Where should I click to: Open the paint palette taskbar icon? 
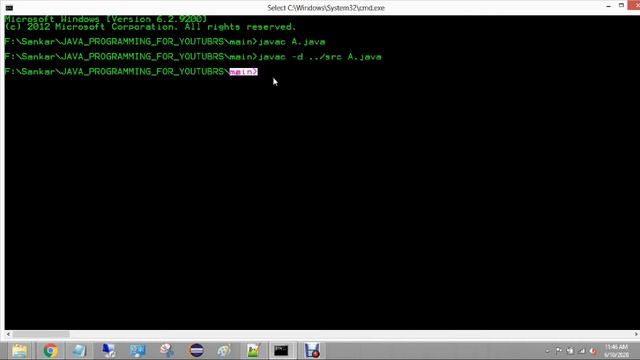point(224,350)
